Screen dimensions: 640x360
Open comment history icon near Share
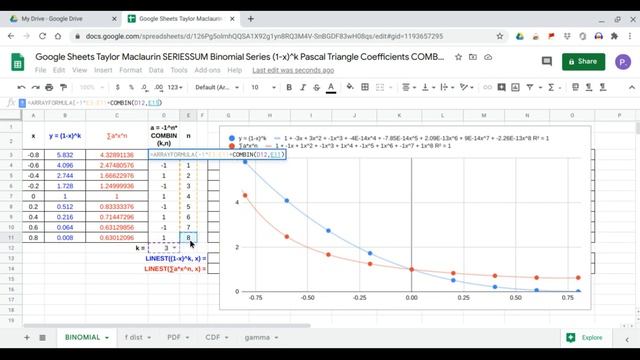tap(547, 61)
